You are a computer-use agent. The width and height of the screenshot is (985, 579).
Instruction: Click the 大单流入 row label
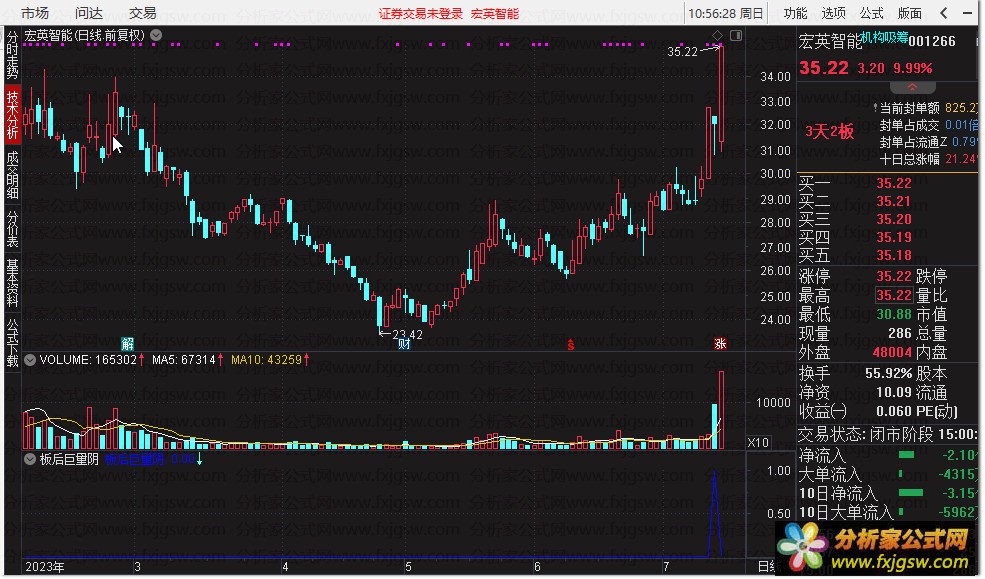tap(830, 474)
